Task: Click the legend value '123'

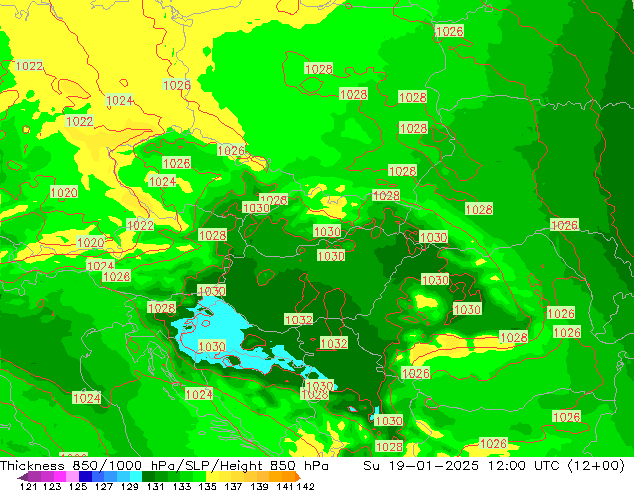Action: 52,486
